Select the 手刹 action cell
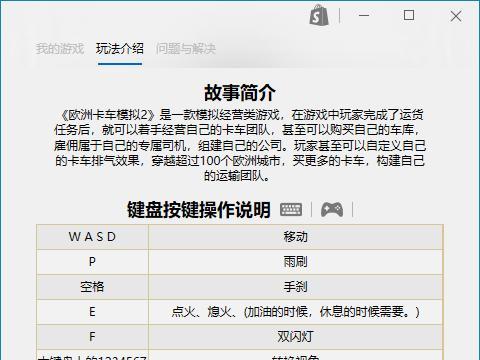 click(296, 287)
